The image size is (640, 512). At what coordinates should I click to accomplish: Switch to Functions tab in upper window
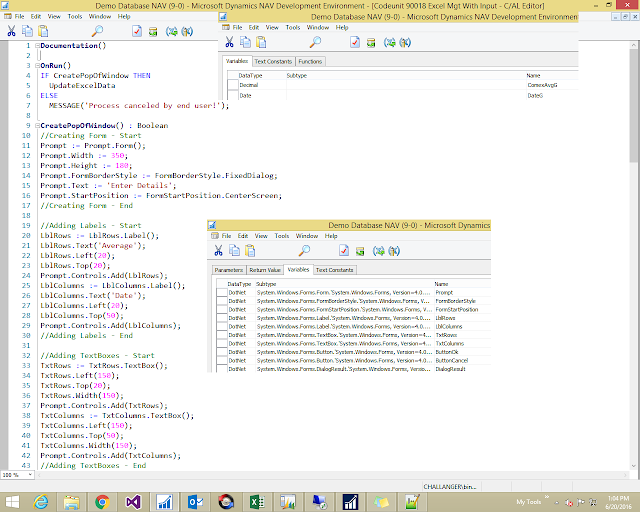310,62
